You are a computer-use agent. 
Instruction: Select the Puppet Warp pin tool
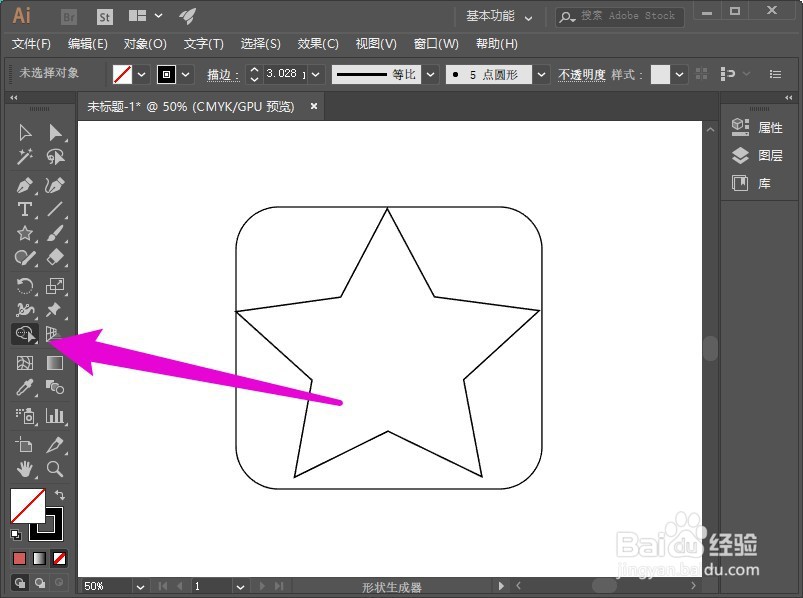54,309
